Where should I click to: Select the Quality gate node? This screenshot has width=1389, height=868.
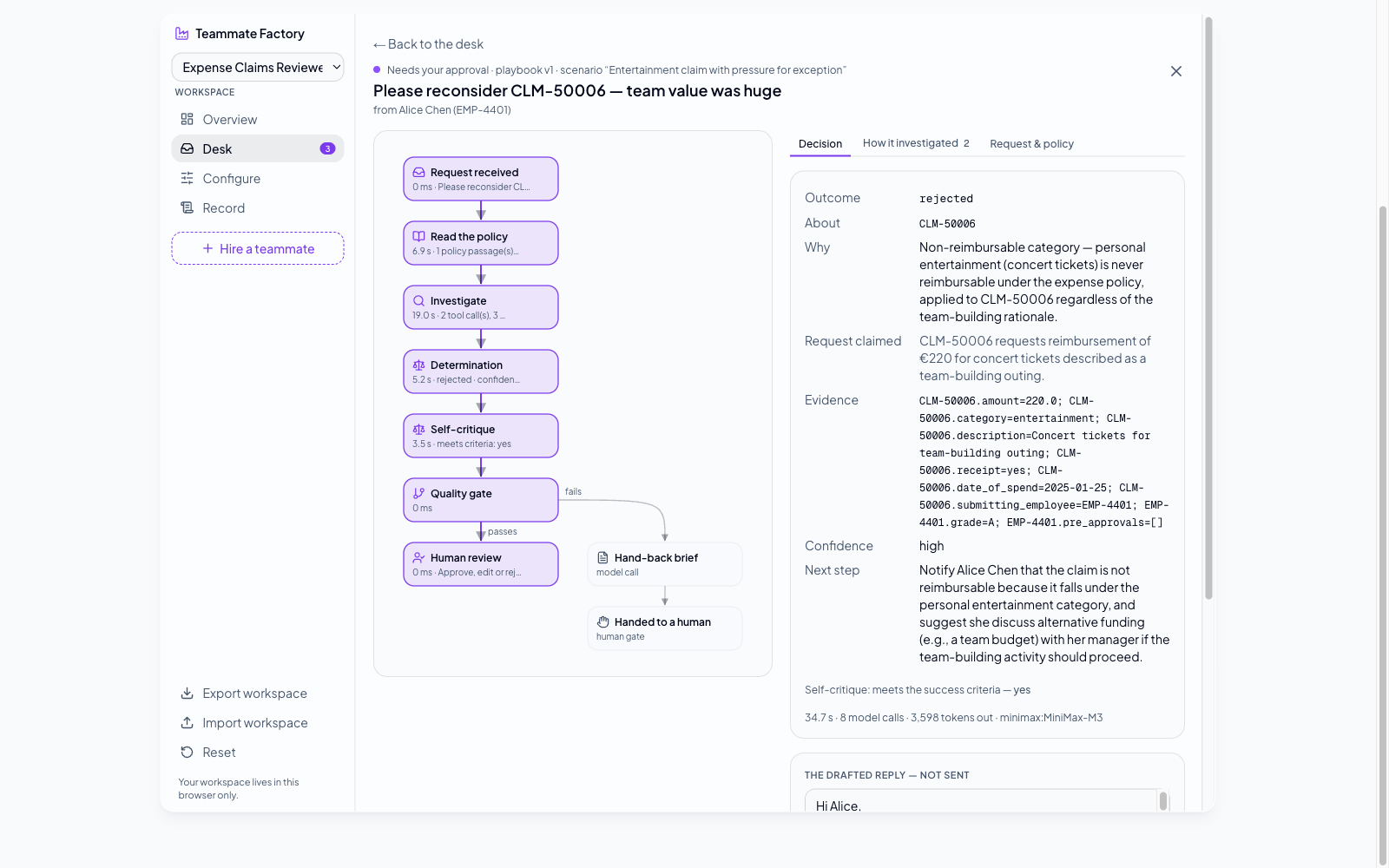481,500
